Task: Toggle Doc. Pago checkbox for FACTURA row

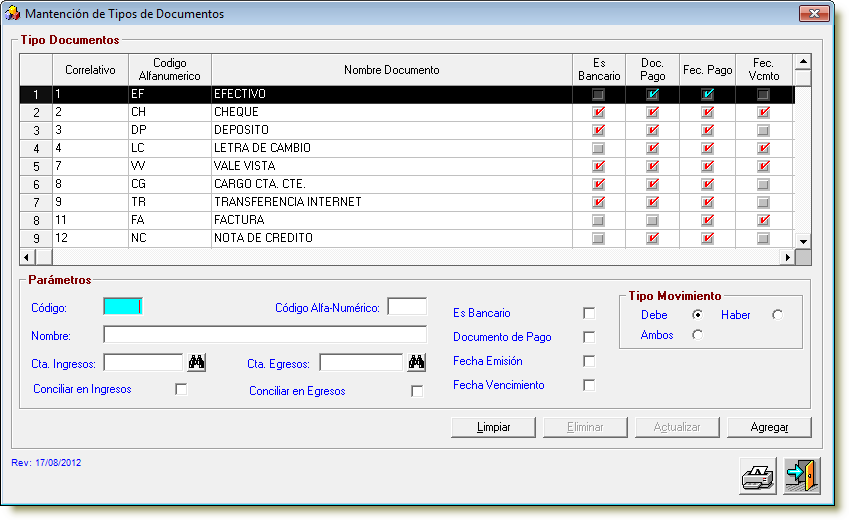Action: pyautogui.click(x=652, y=220)
